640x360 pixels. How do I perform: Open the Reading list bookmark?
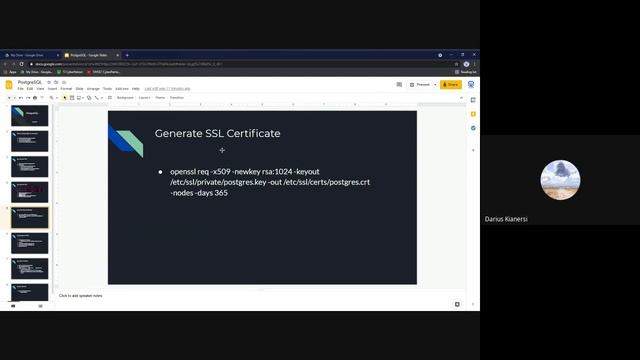(466, 72)
